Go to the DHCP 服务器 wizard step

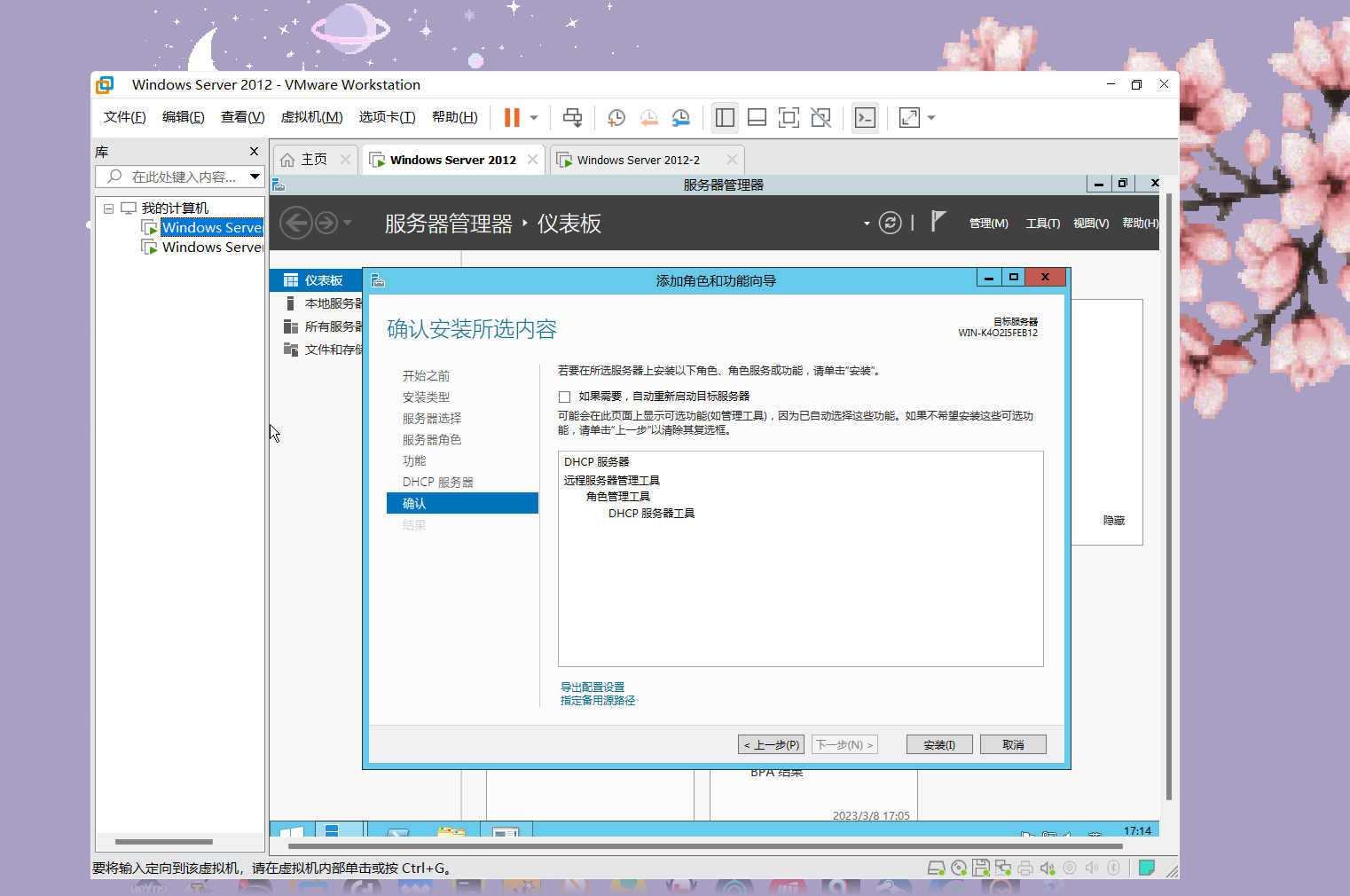click(x=438, y=483)
